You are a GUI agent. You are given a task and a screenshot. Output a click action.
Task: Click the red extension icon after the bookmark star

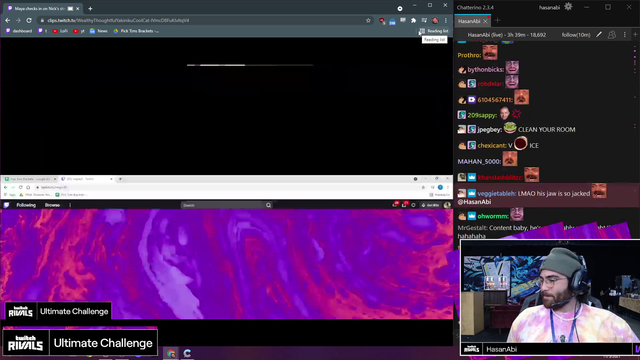(x=382, y=20)
